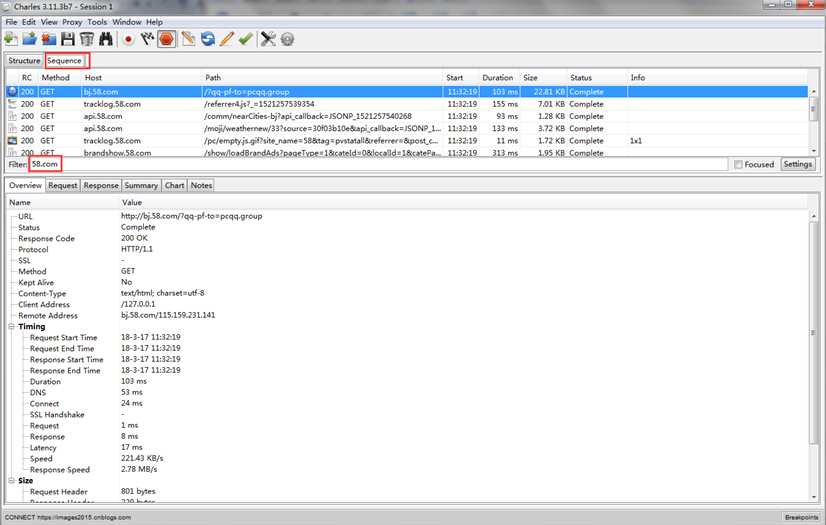The height and width of the screenshot is (525, 826).
Task: Open the View menu
Action: 49,22
